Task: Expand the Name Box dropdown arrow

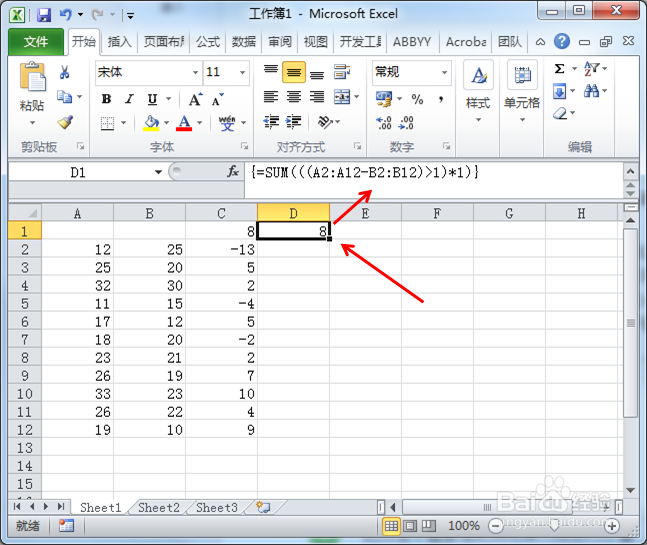Action: (x=158, y=172)
